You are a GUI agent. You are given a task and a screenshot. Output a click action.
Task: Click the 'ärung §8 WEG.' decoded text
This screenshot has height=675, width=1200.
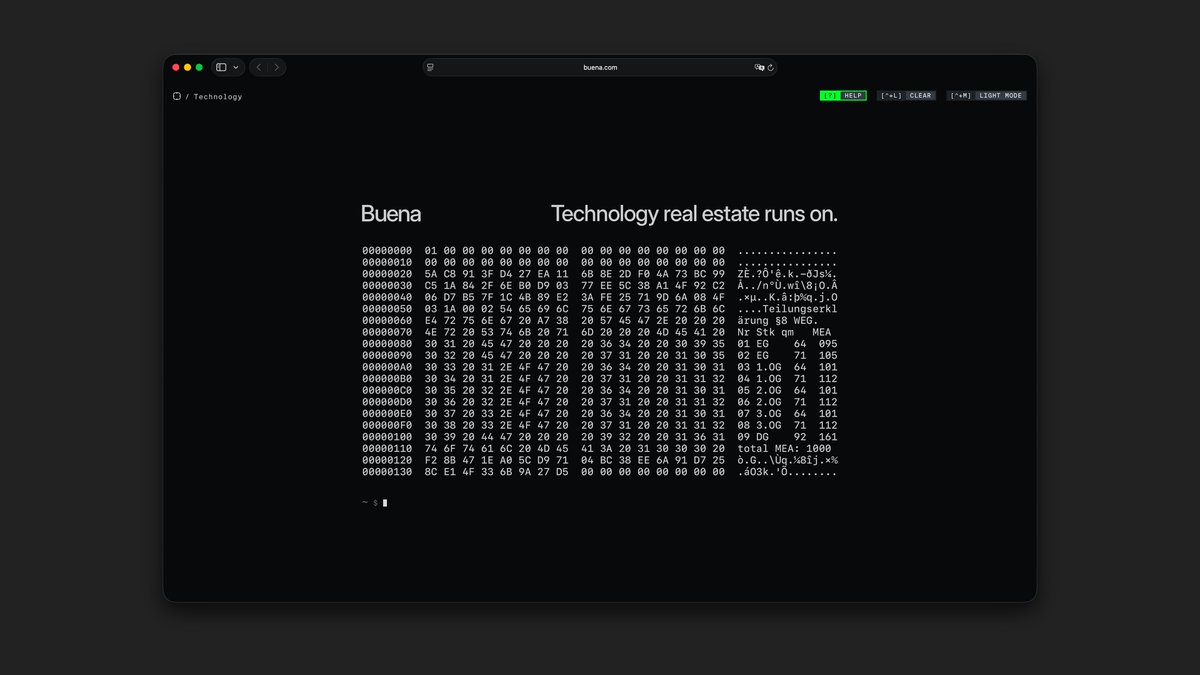coord(778,321)
